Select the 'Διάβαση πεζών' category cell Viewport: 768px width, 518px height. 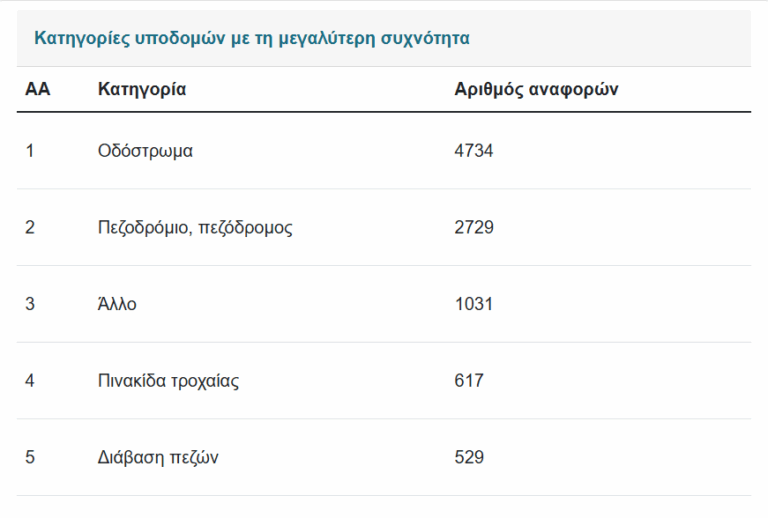(158, 457)
